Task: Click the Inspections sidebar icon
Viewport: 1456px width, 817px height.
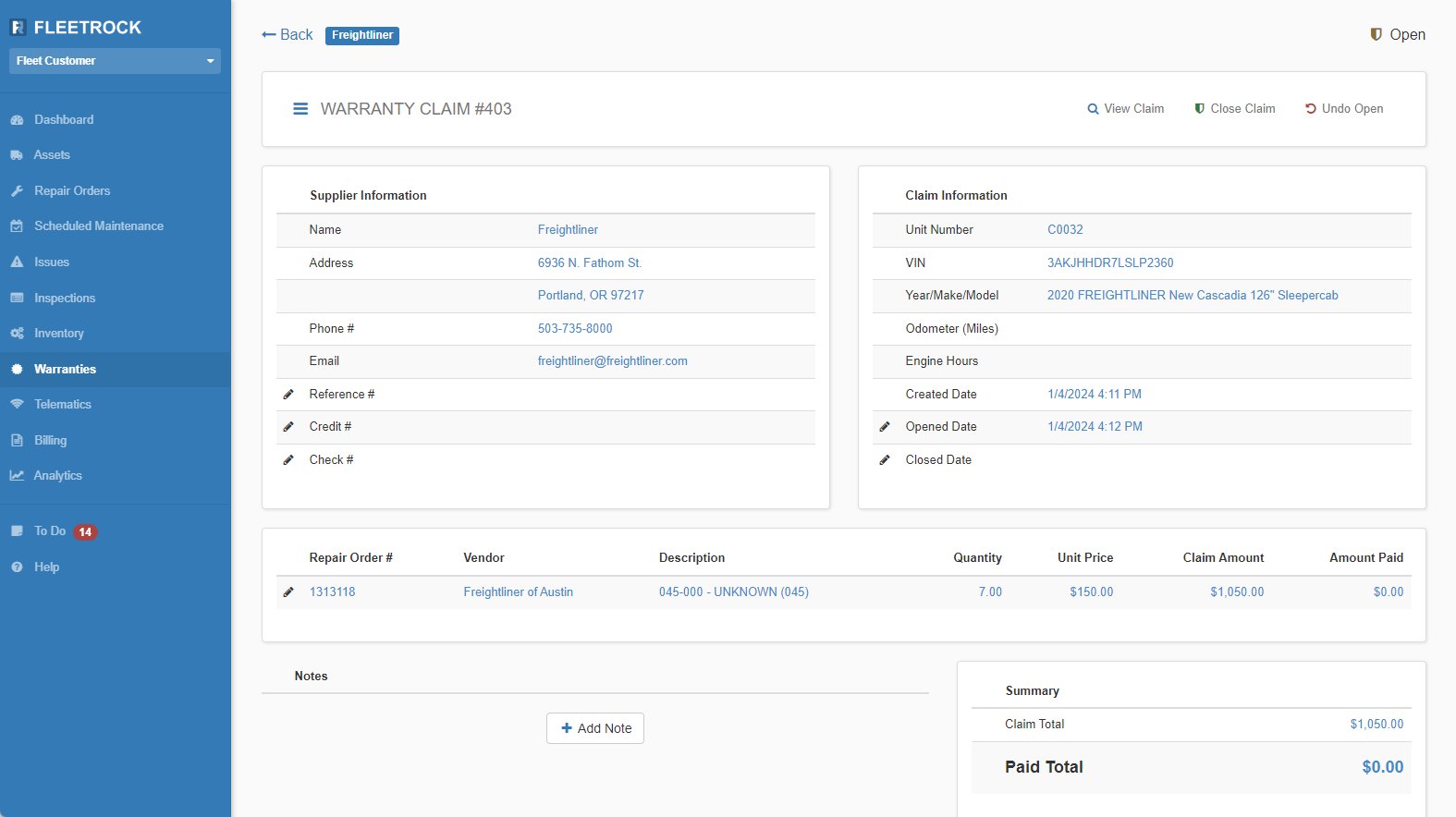Action: point(17,299)
